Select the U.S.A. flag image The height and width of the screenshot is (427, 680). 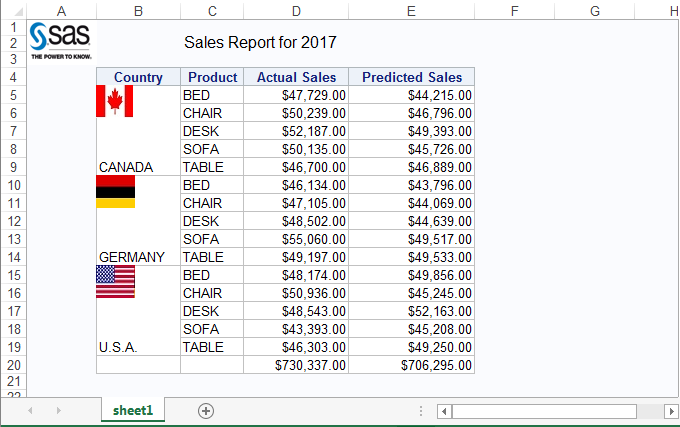[x=115, y=281]
